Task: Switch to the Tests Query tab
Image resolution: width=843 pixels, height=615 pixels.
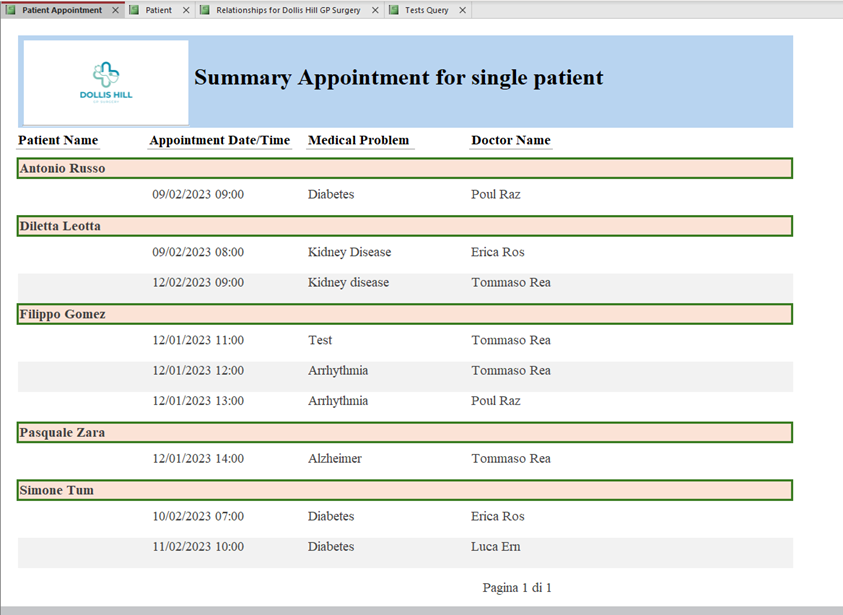Action: [426, 10]
